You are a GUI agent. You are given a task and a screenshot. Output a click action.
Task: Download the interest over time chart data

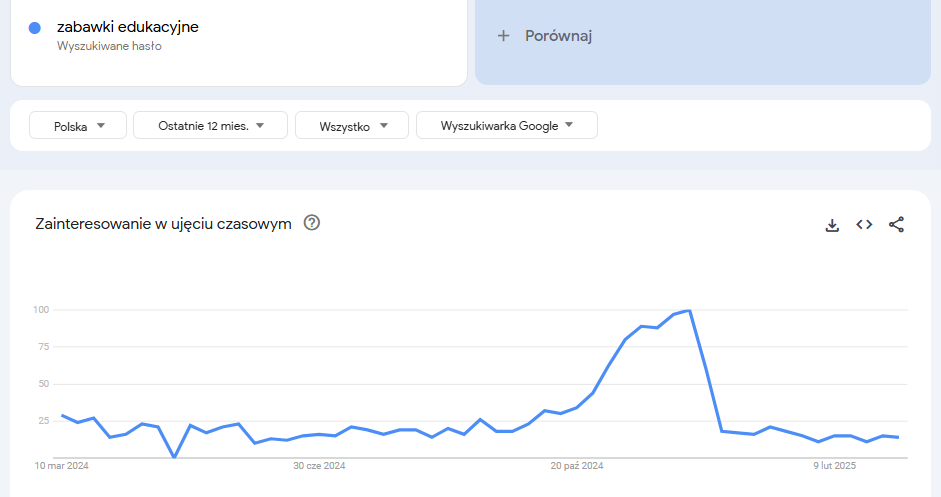(x=832, y=225)
